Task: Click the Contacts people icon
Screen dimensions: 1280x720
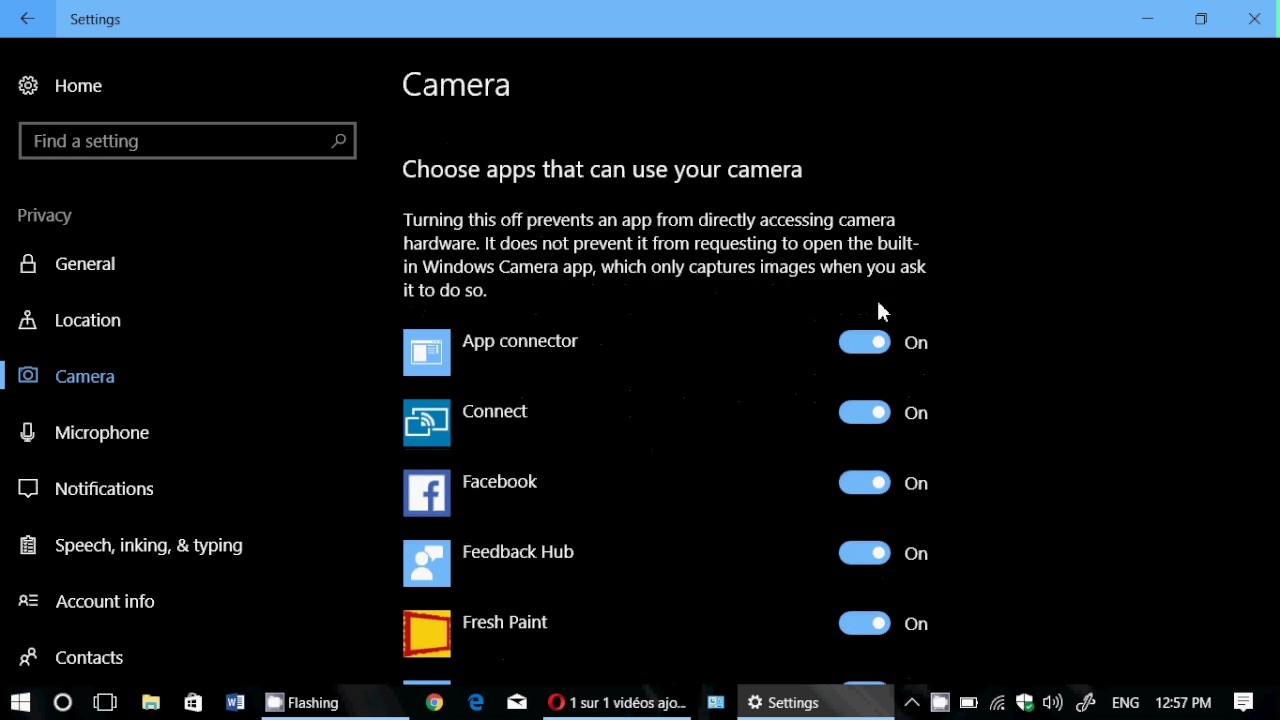Action: tap(28, 657)
